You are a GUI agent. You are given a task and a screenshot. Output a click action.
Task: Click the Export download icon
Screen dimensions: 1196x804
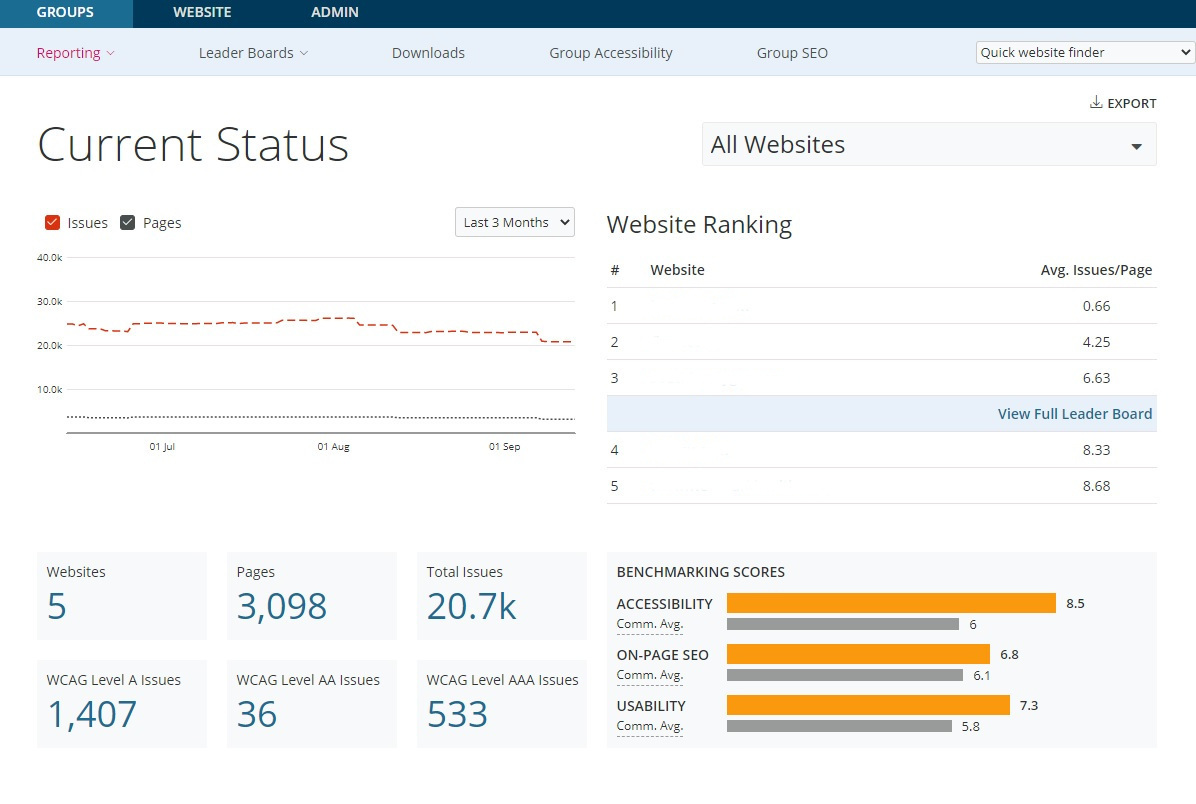point(1096,103)
